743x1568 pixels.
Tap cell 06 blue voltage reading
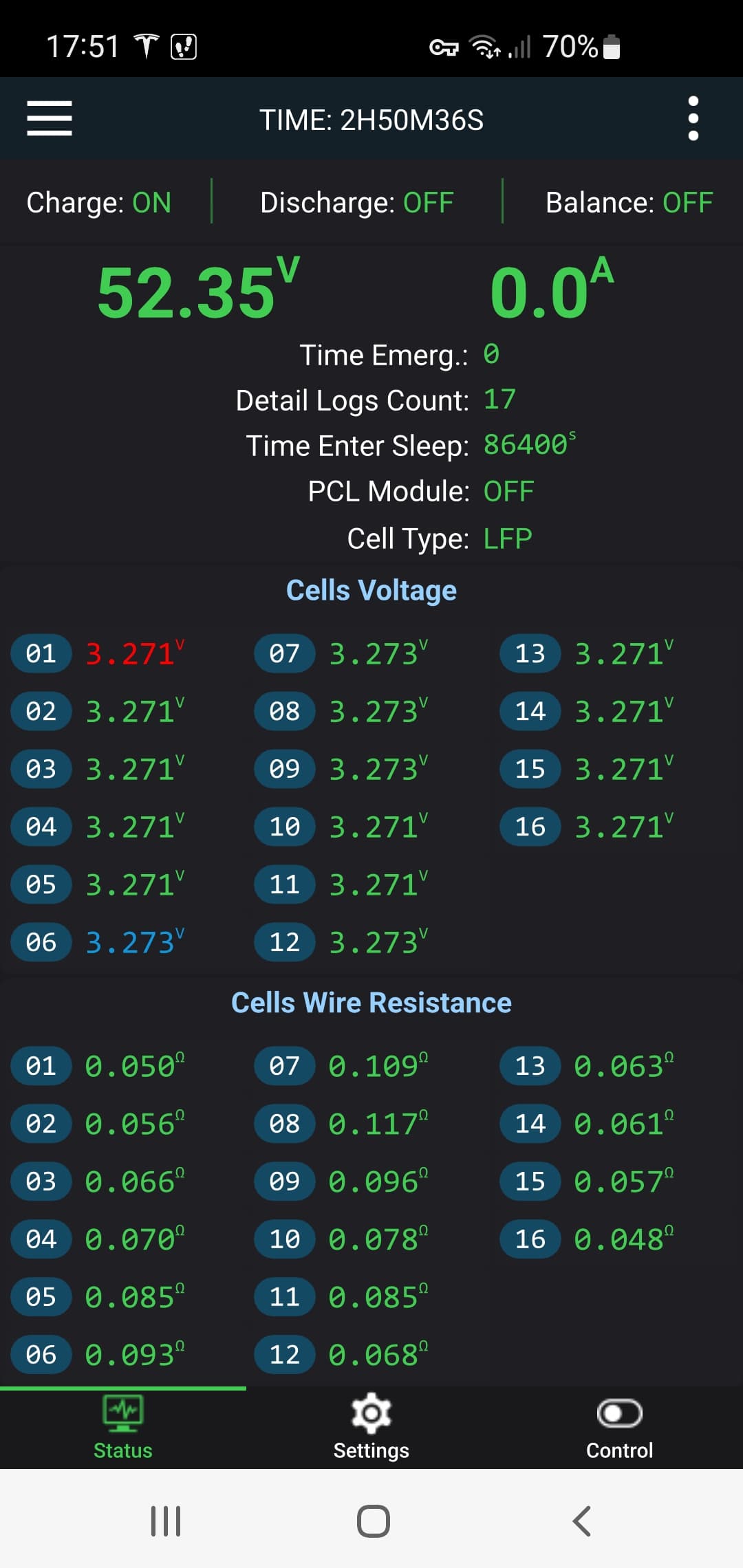[x=135, y=942]
